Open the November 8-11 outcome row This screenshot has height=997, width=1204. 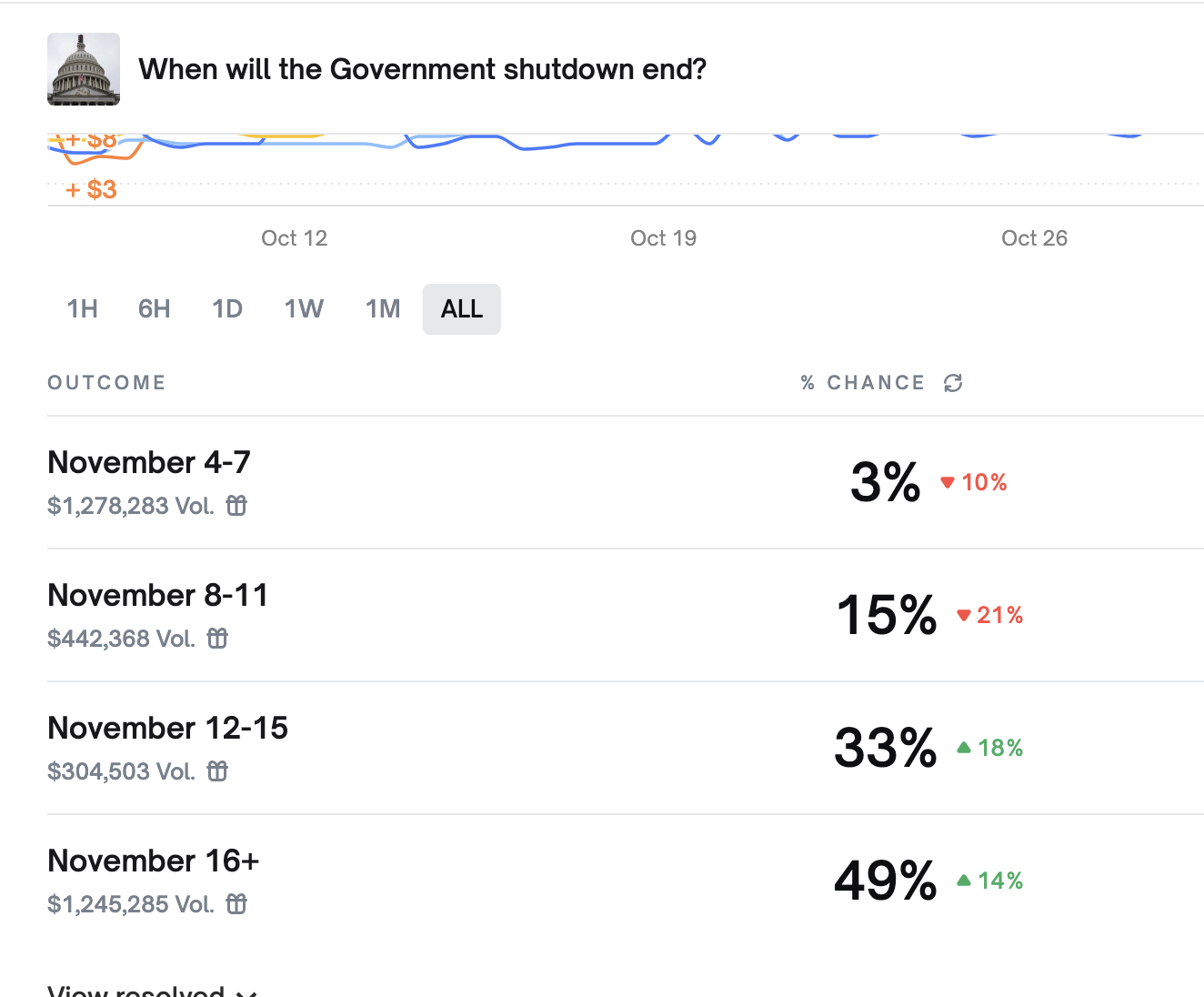coord(158,595)
